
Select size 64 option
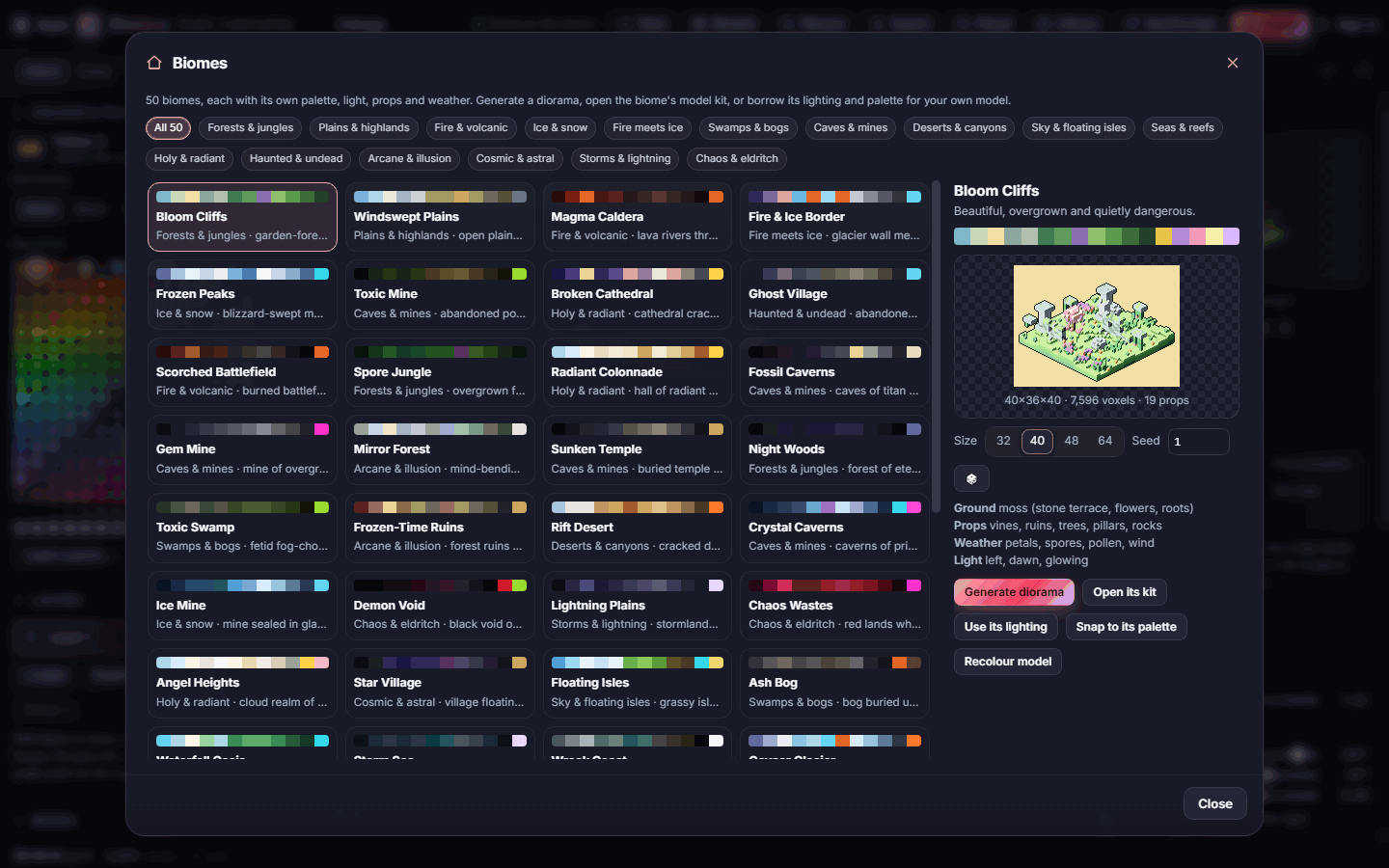tap(1104, 441)
